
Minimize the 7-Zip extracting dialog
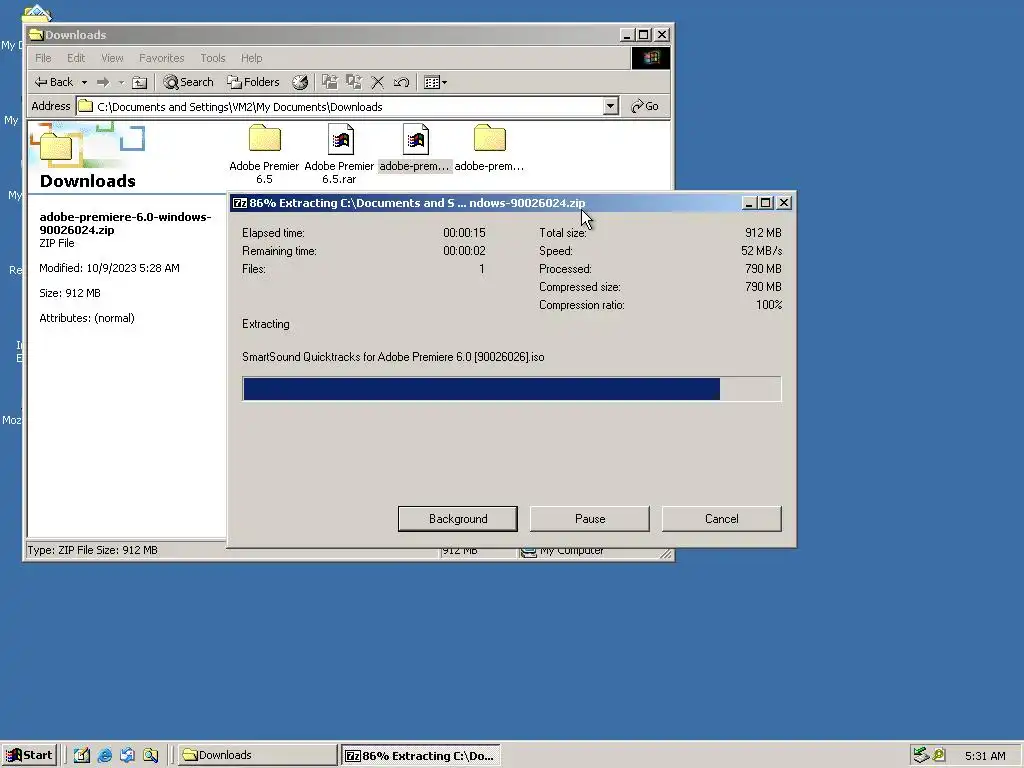[x=749, y=203]
